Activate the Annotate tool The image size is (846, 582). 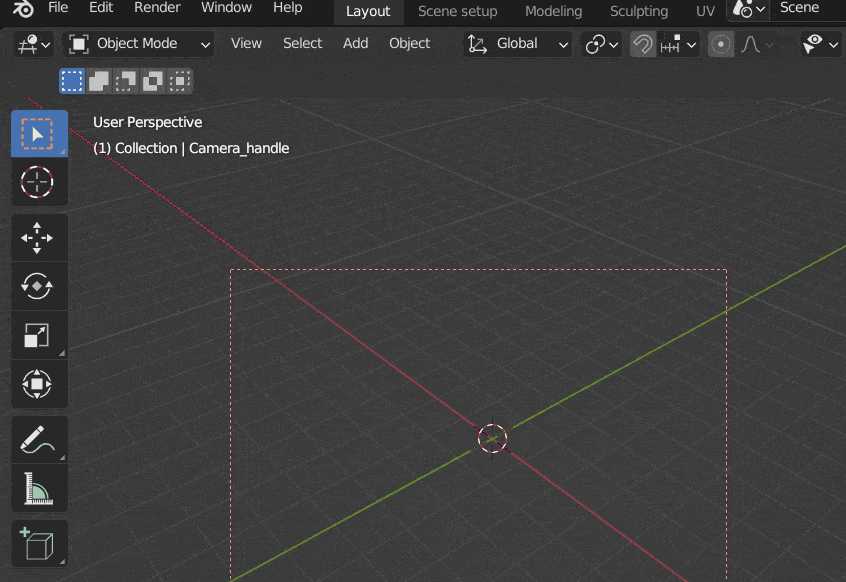39,438
